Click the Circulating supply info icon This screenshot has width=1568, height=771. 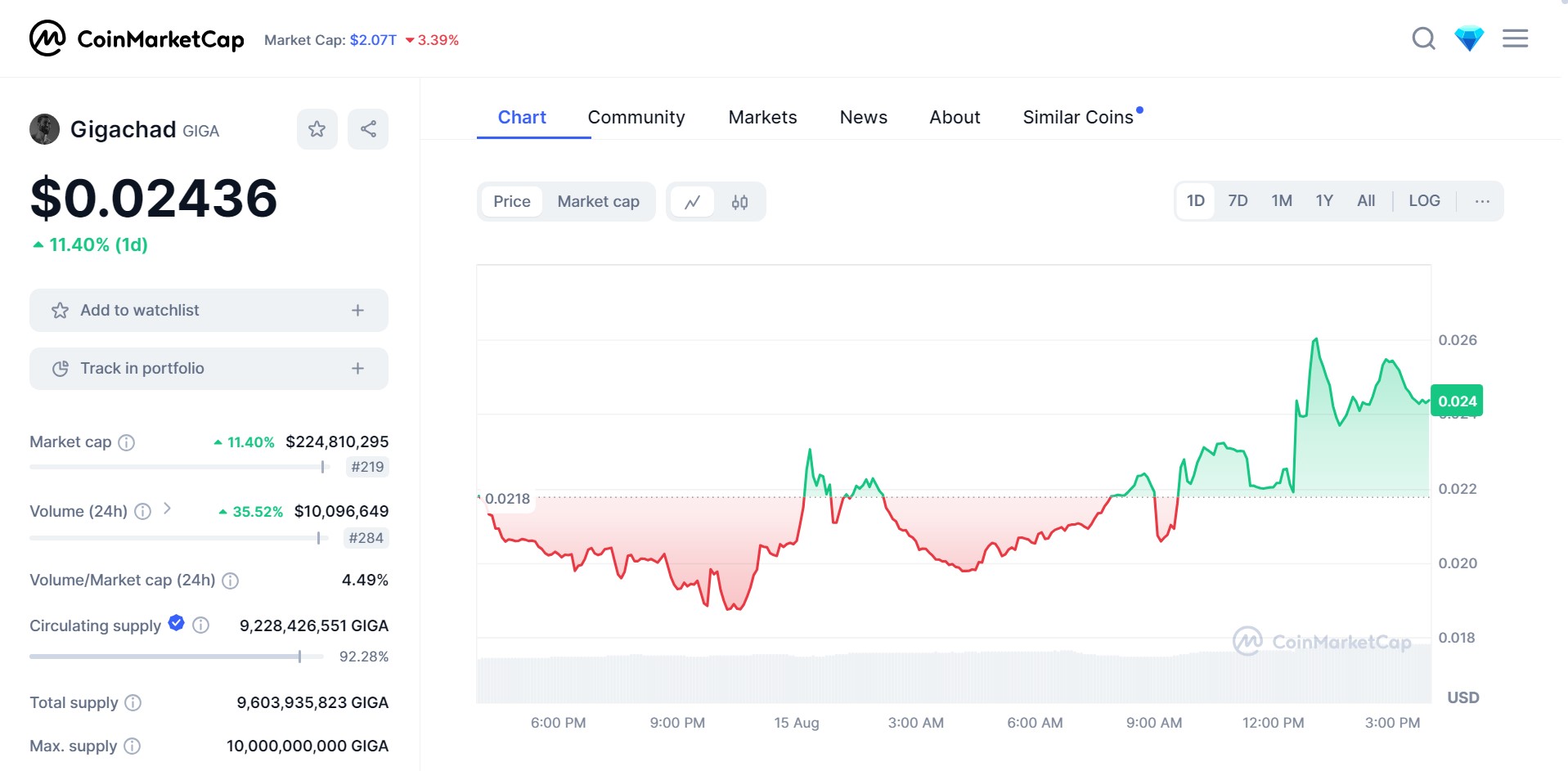click(201, 625)
